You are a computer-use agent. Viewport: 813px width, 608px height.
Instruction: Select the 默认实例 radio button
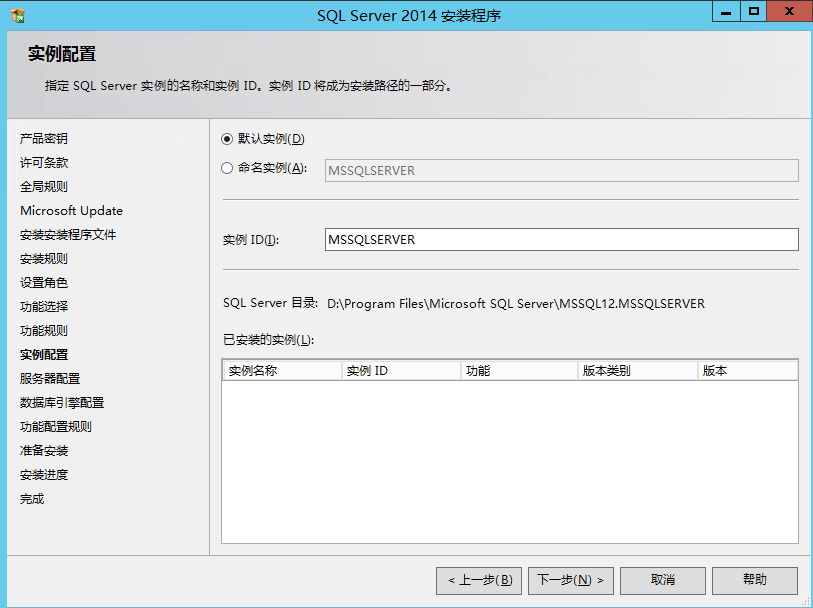(227, 139)
